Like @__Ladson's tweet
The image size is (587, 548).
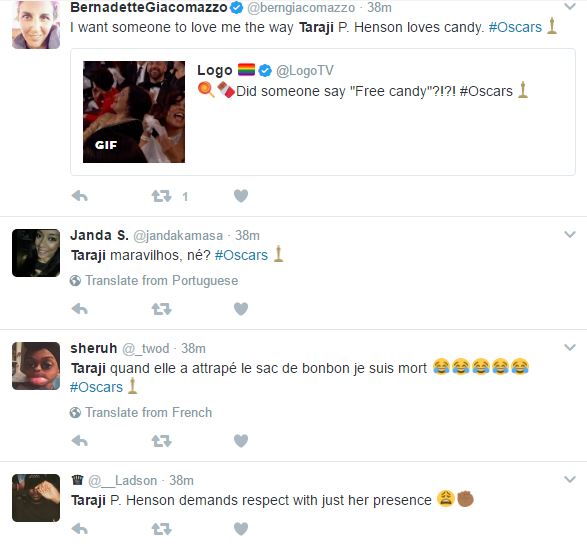pyautogui.click(x=241, y=529)
